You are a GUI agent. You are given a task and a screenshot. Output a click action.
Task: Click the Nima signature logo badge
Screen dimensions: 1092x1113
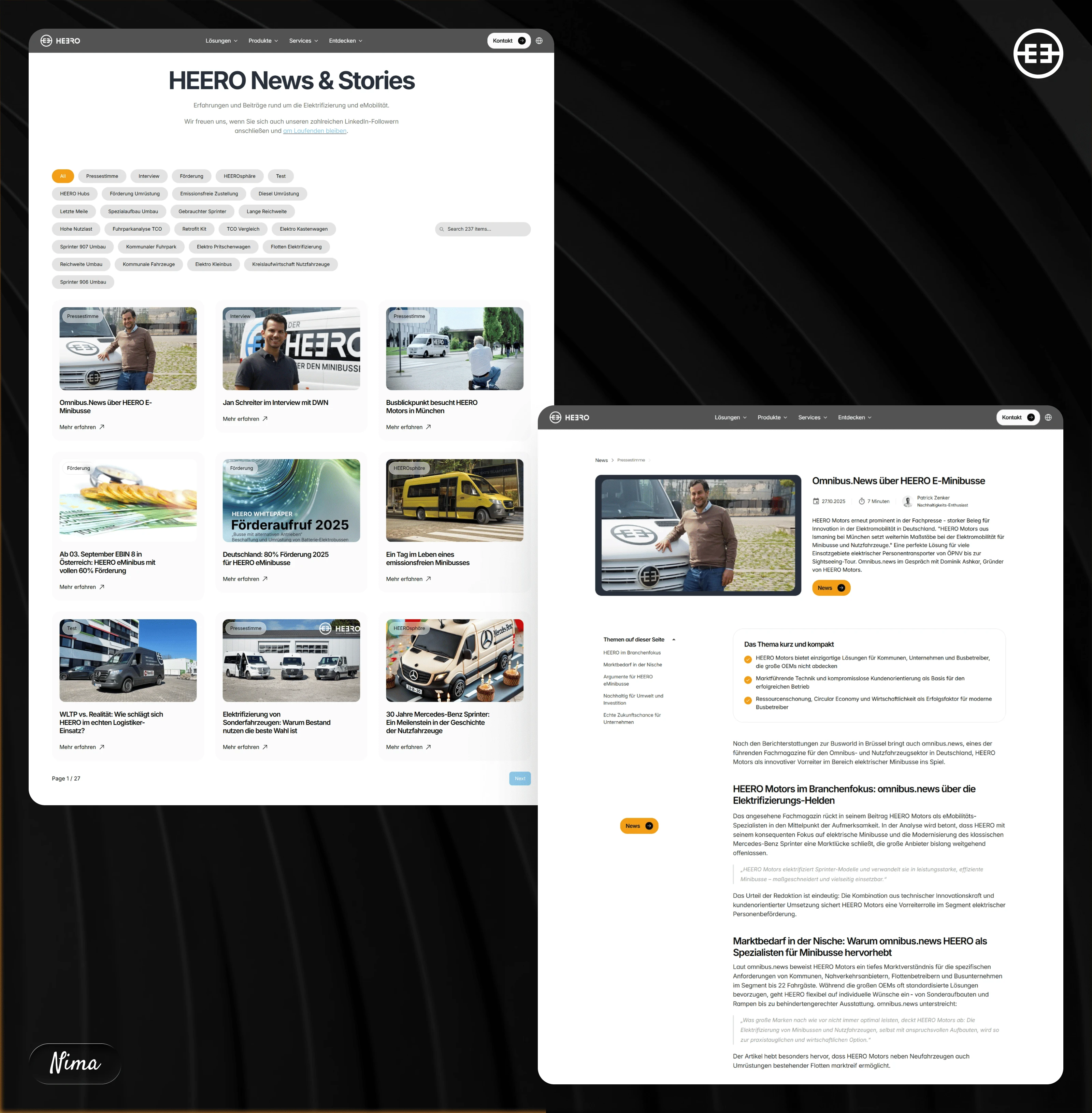(x=75, y=1063)
